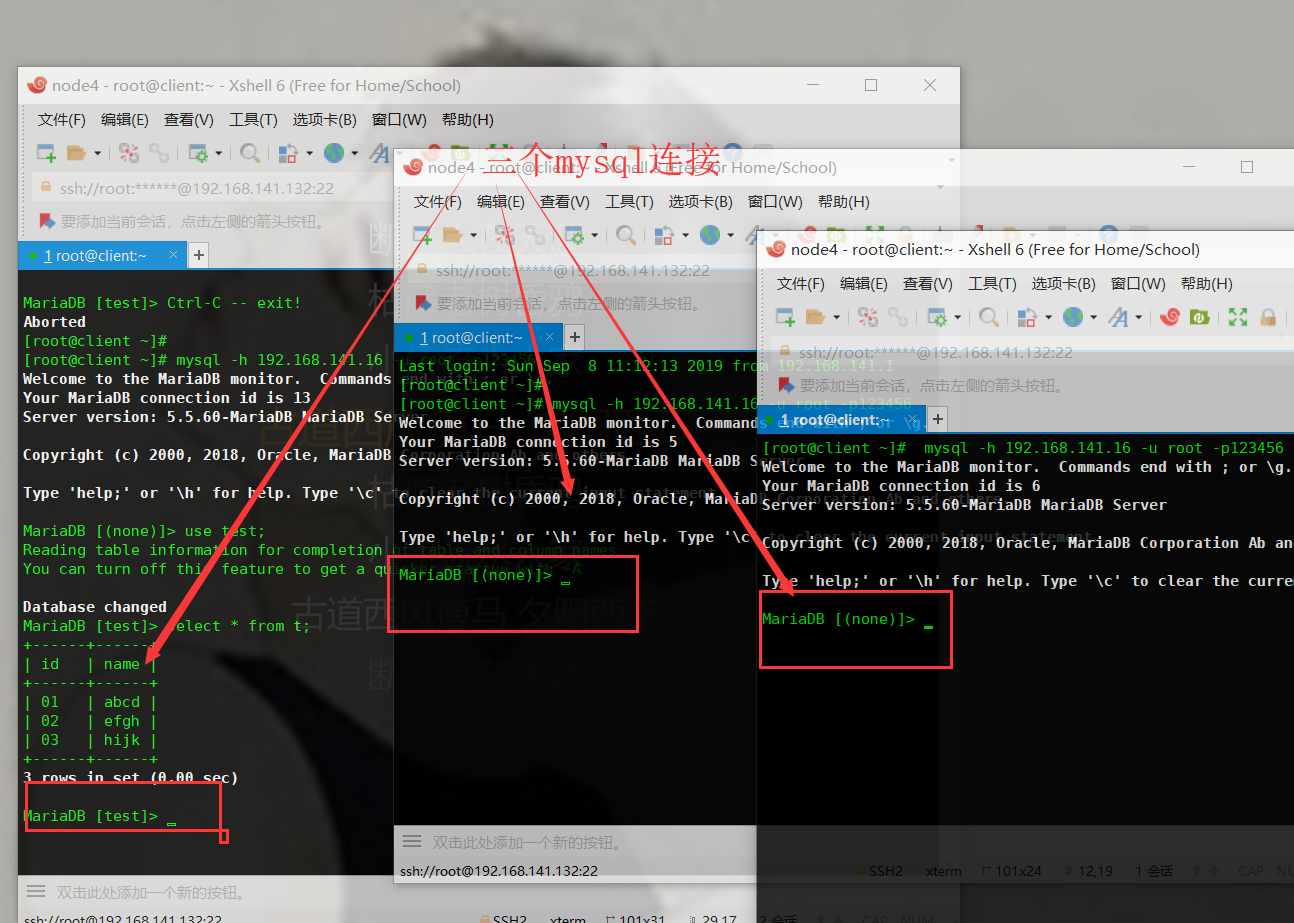Viewport: 1294px width, 923px height.
Task: Expand color scheme dropdown arrow in connection id 6 window
Action: [x=1048, y=318]
